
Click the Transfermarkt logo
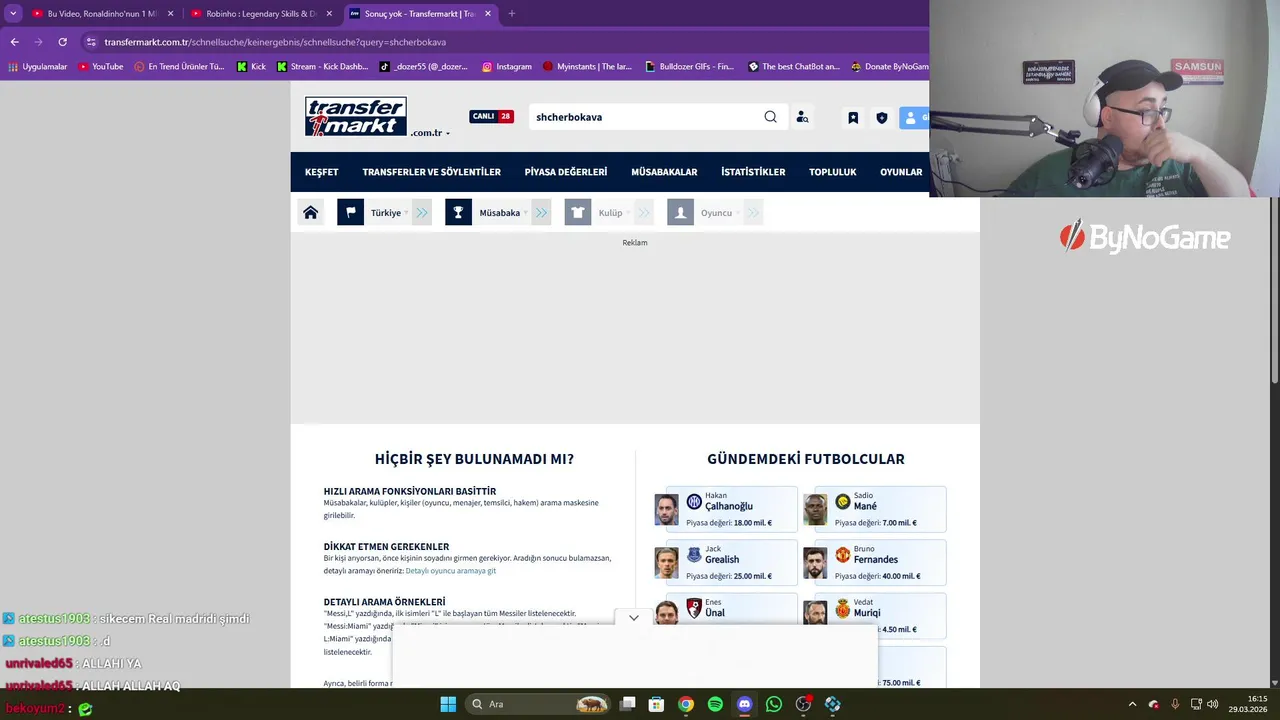coord(356,117)
